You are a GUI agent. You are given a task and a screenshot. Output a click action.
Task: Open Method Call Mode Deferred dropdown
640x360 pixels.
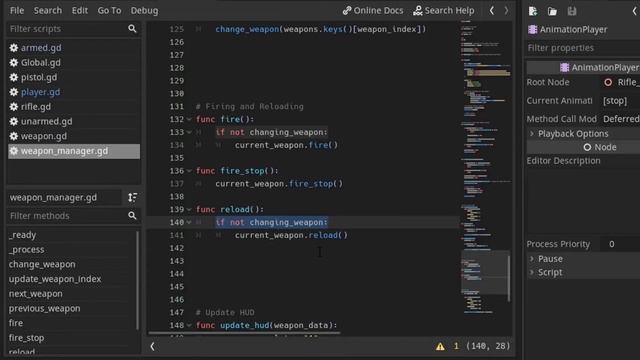pos(621,119)
